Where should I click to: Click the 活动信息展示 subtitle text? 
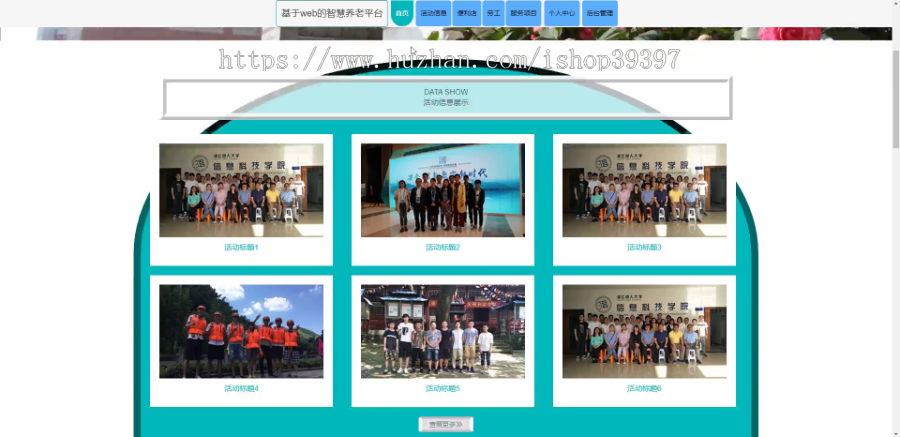[446, 103]
